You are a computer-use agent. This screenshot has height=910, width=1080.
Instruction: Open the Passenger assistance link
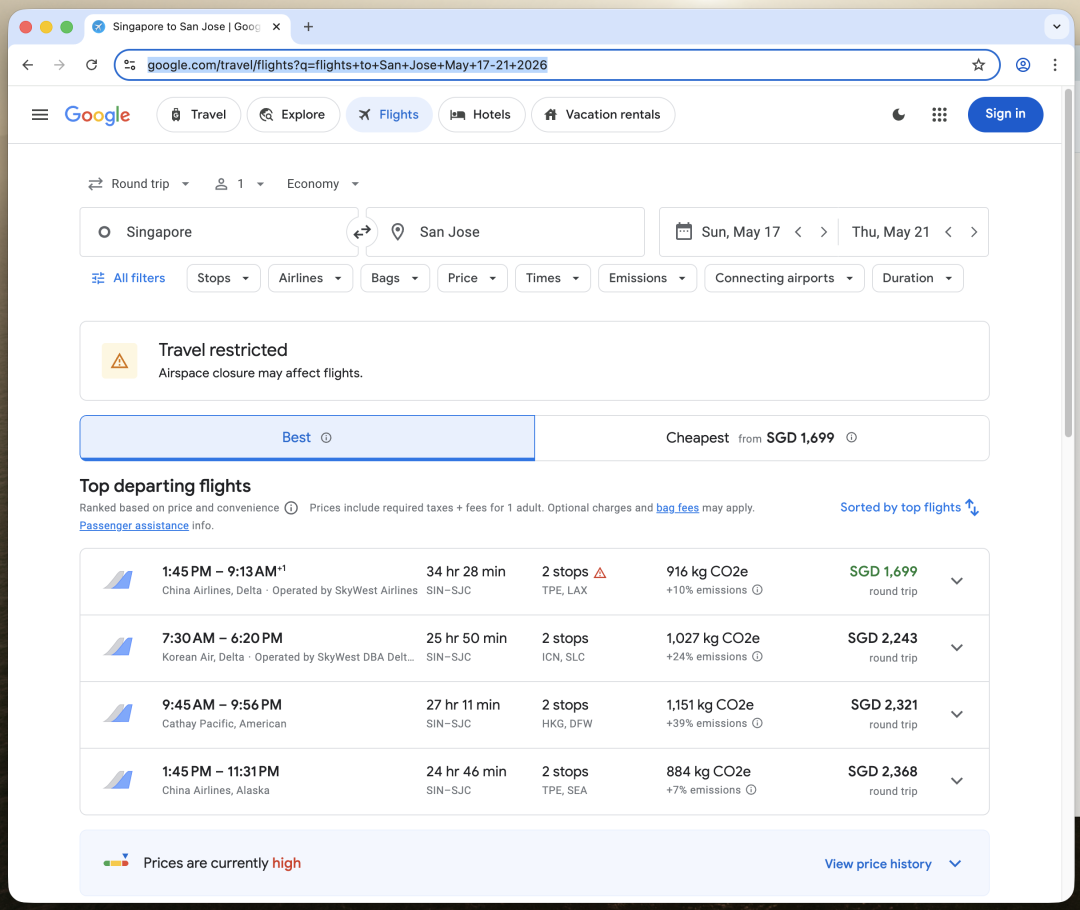coord(134,526)
